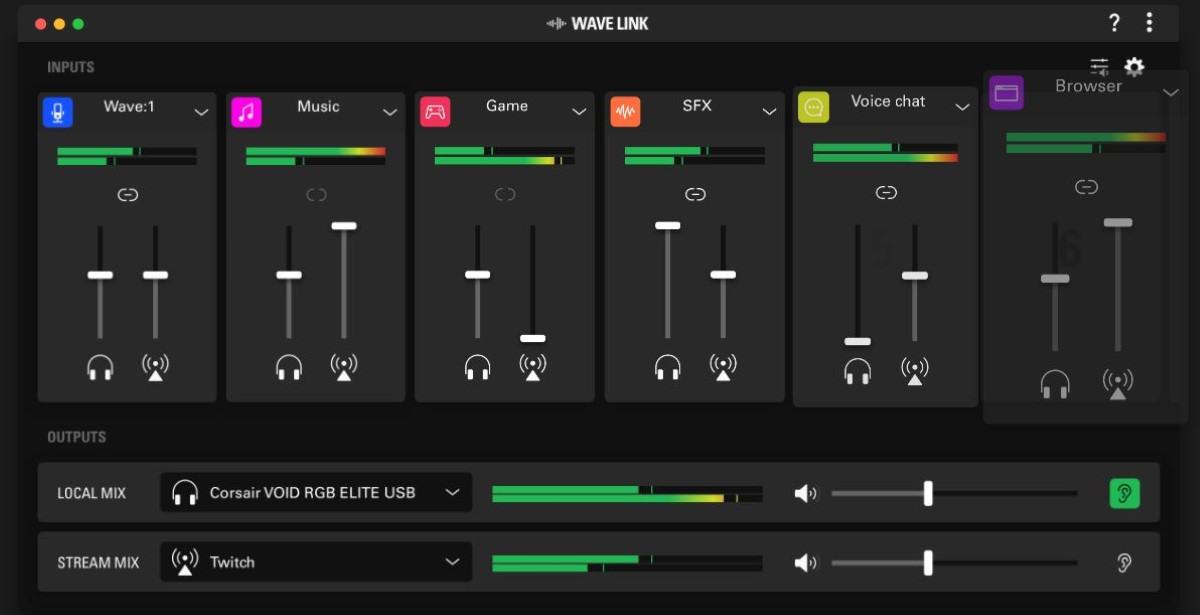Click the pink Music channel icon

tap(246, 112)
